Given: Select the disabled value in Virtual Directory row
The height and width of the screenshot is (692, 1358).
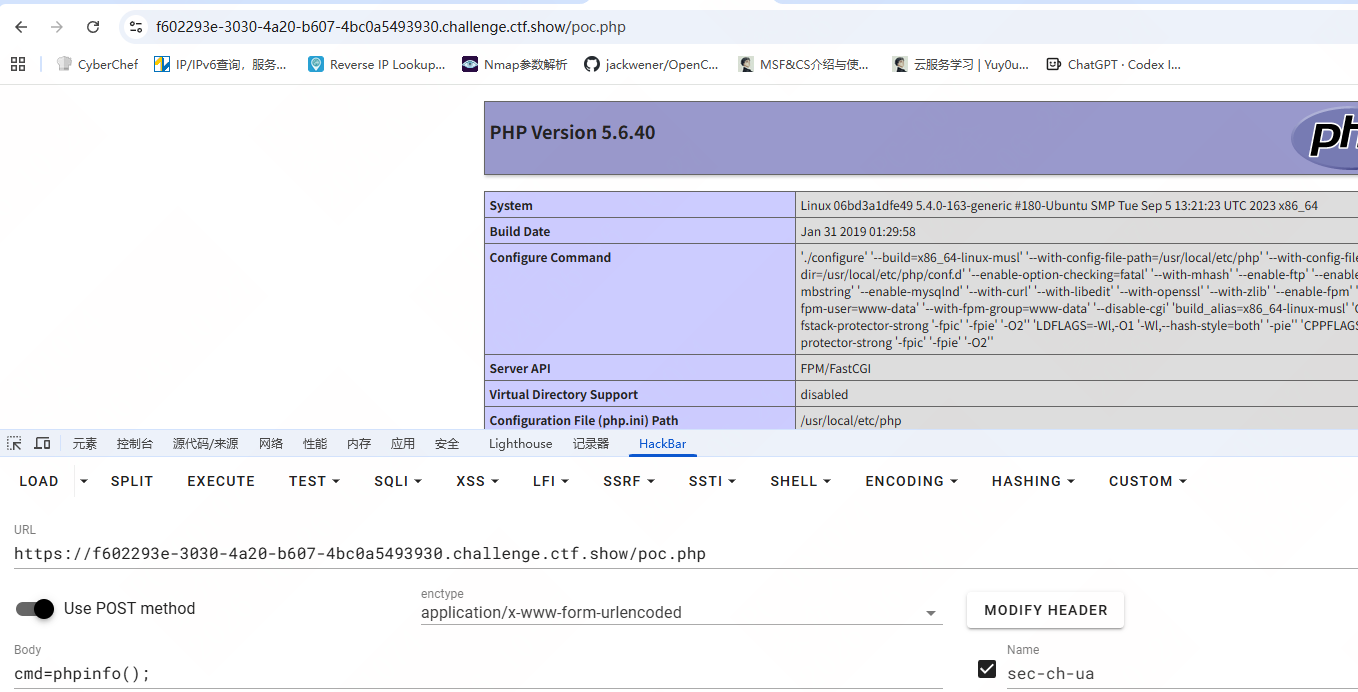Looking at the screenshot, I should [x=824, y=395].
